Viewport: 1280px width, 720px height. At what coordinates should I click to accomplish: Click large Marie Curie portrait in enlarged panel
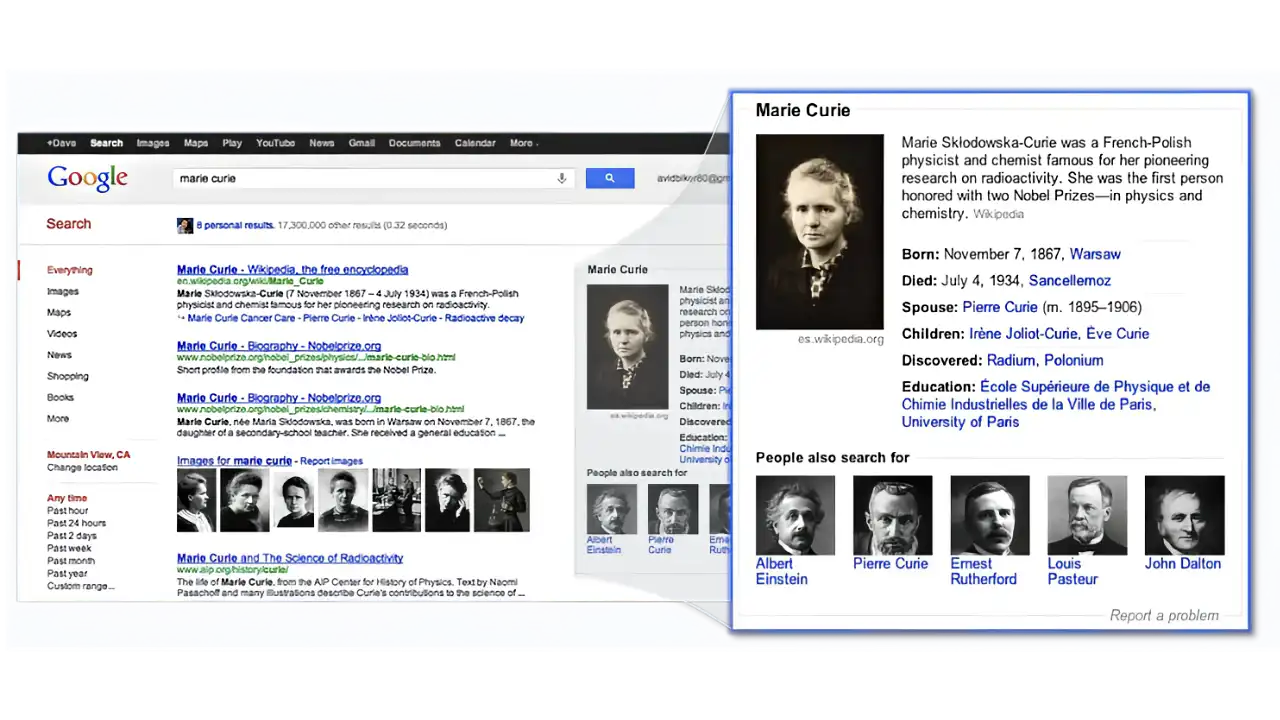820,232
